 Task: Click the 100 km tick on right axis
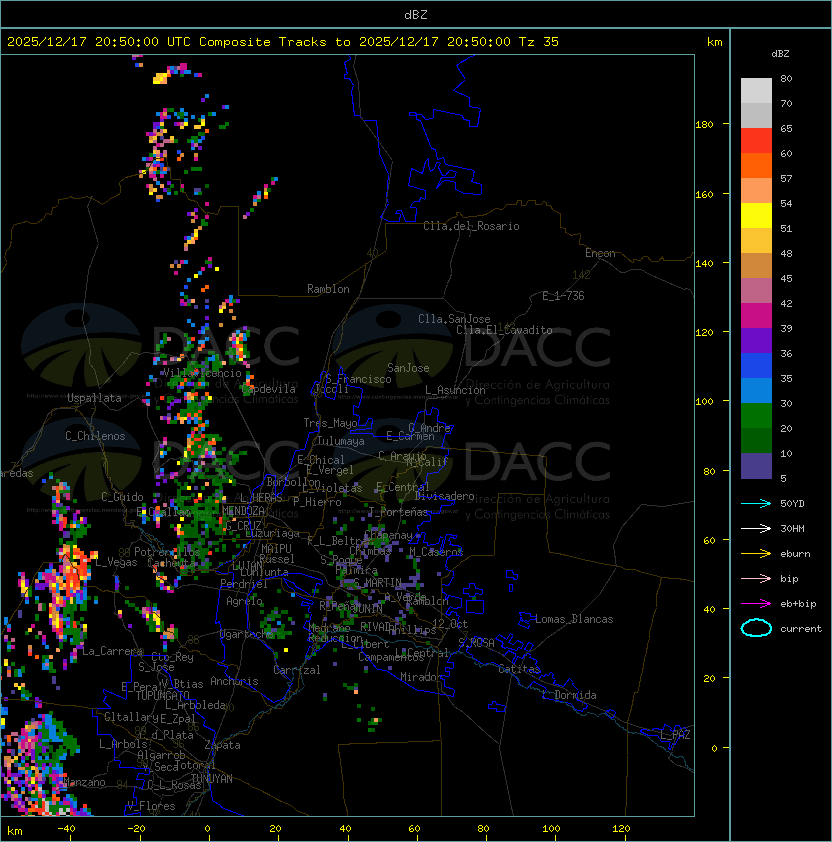704,402
